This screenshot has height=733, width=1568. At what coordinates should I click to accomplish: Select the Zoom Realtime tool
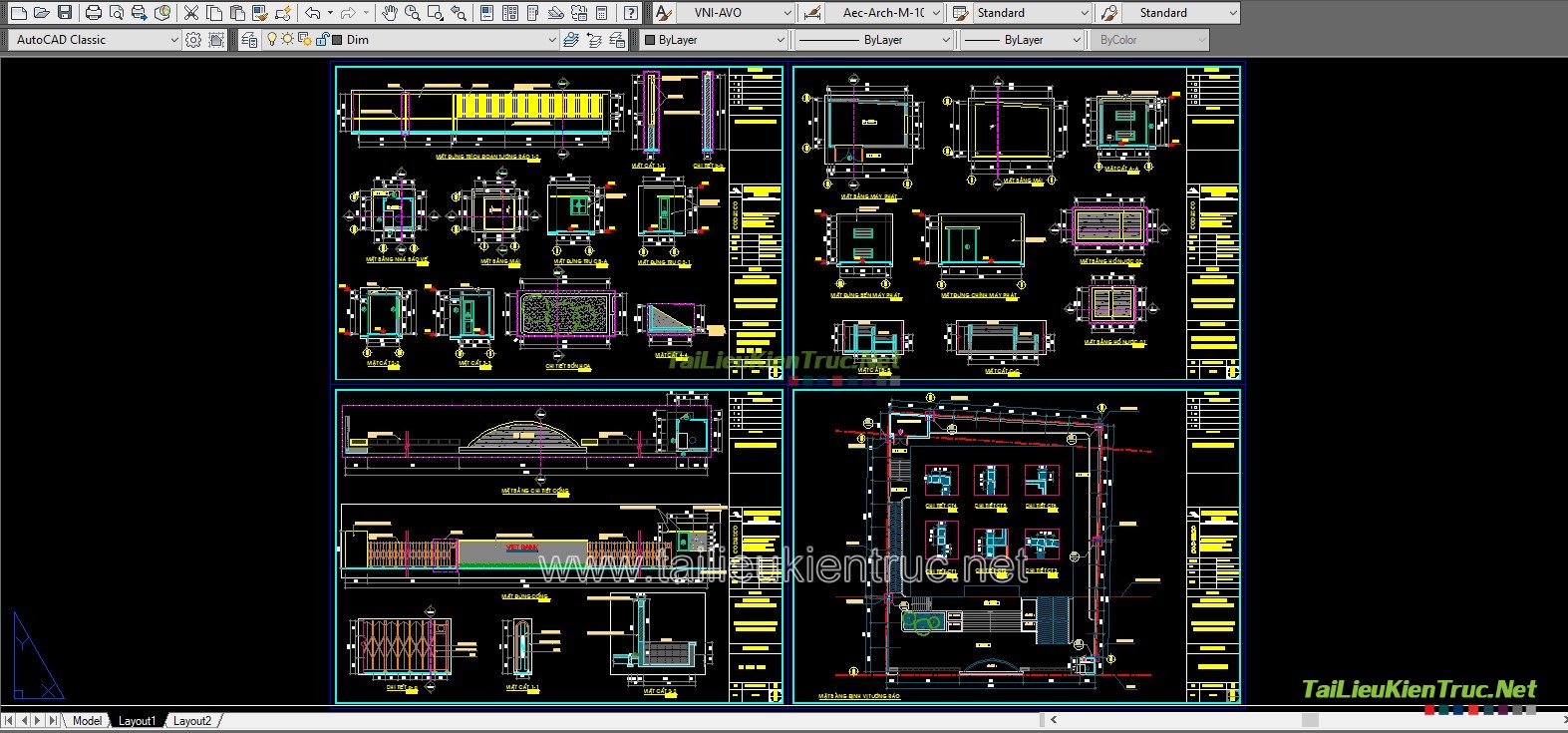[x=413, y=13]
